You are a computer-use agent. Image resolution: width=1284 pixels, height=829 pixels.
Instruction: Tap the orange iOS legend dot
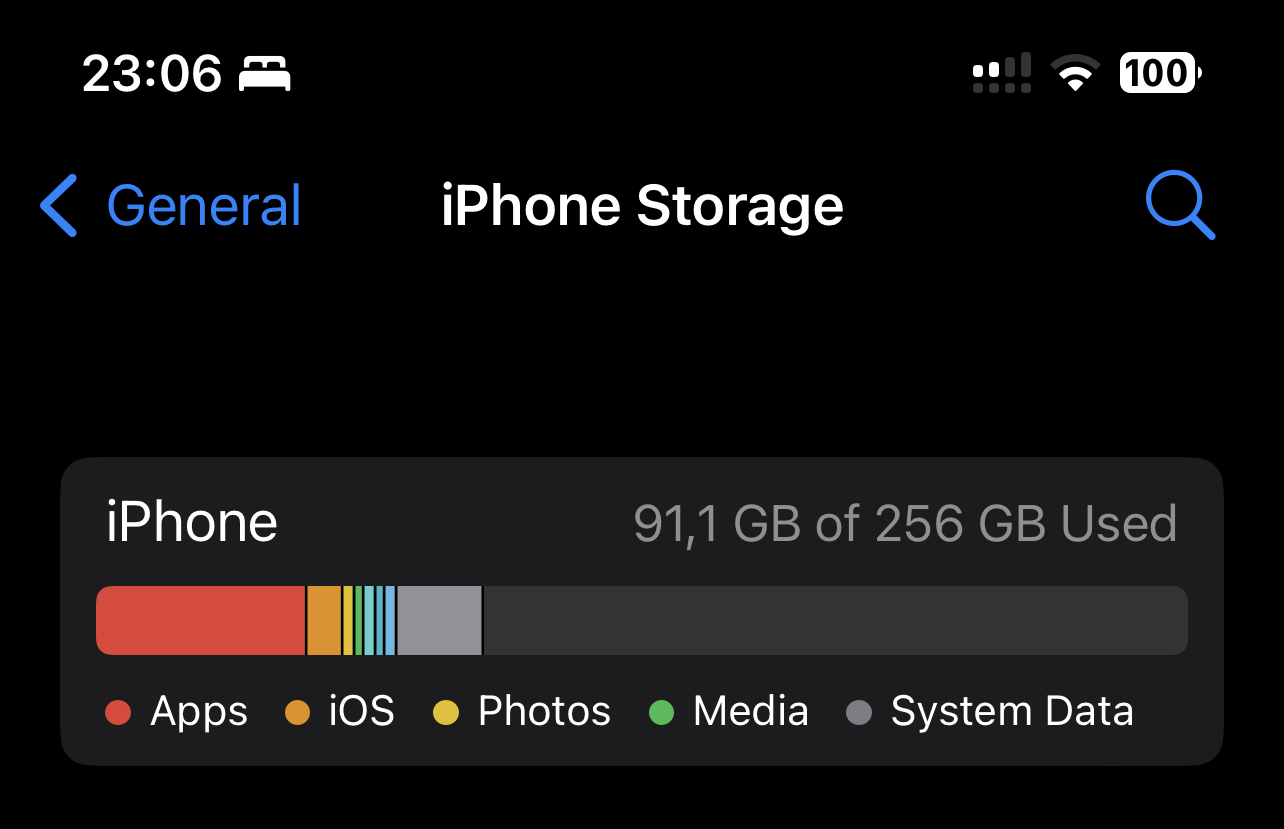click(x=297, y=713)
